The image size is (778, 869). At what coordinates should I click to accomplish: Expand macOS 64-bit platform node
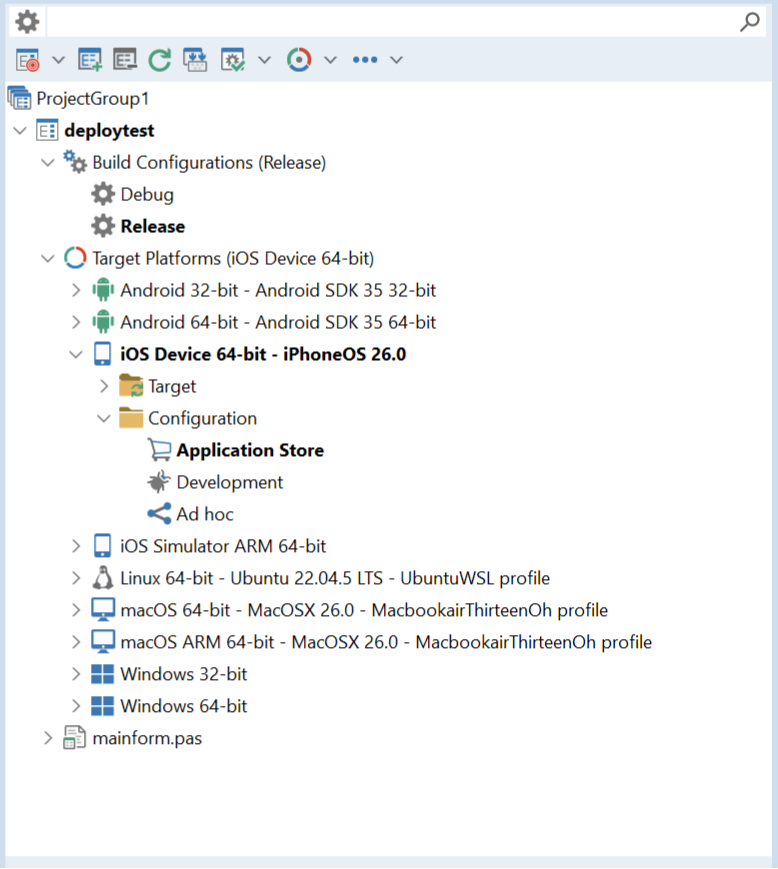coord(76,611)
